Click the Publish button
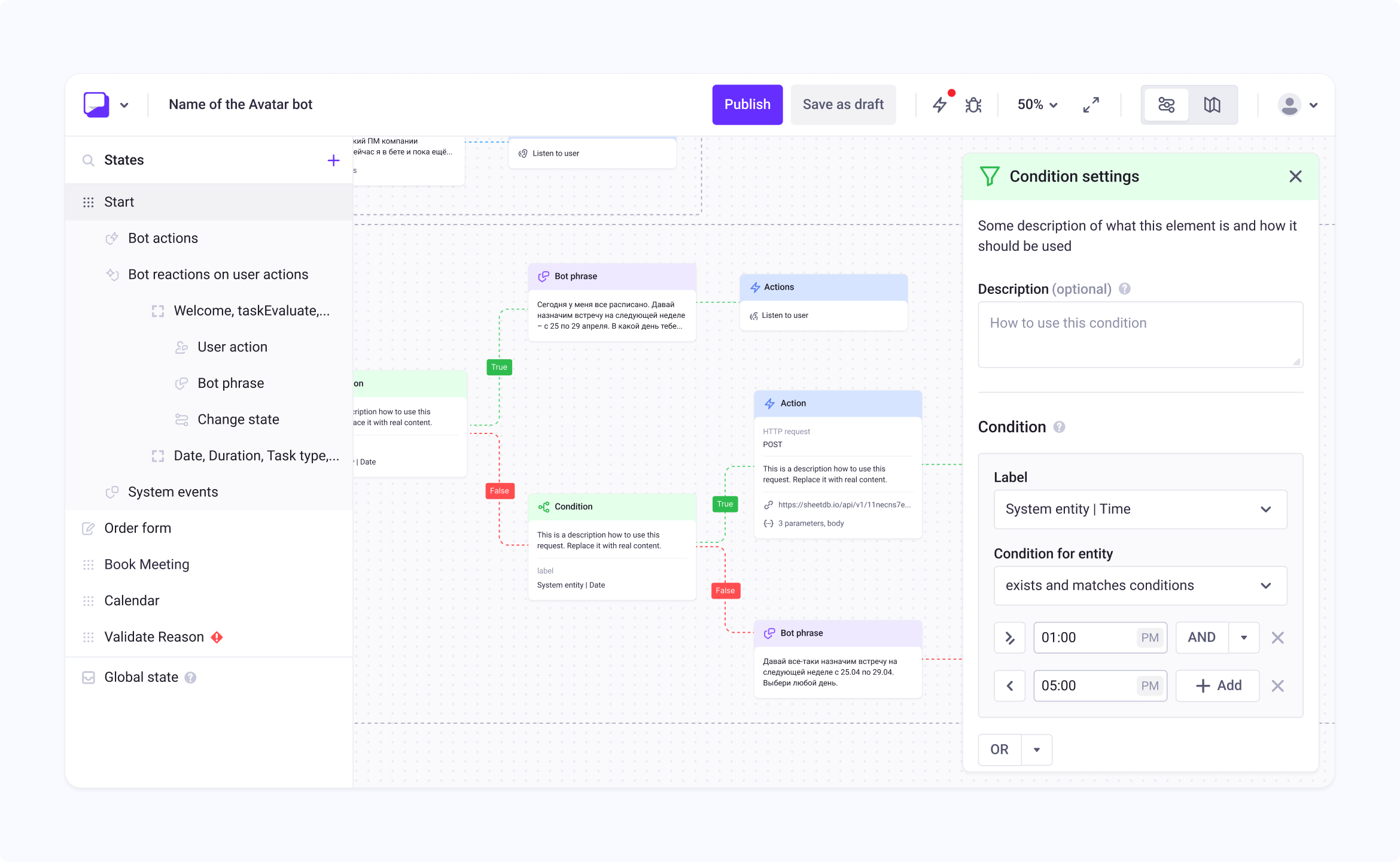This screenshot has height=862, width=1400. (x=747, y=105)
